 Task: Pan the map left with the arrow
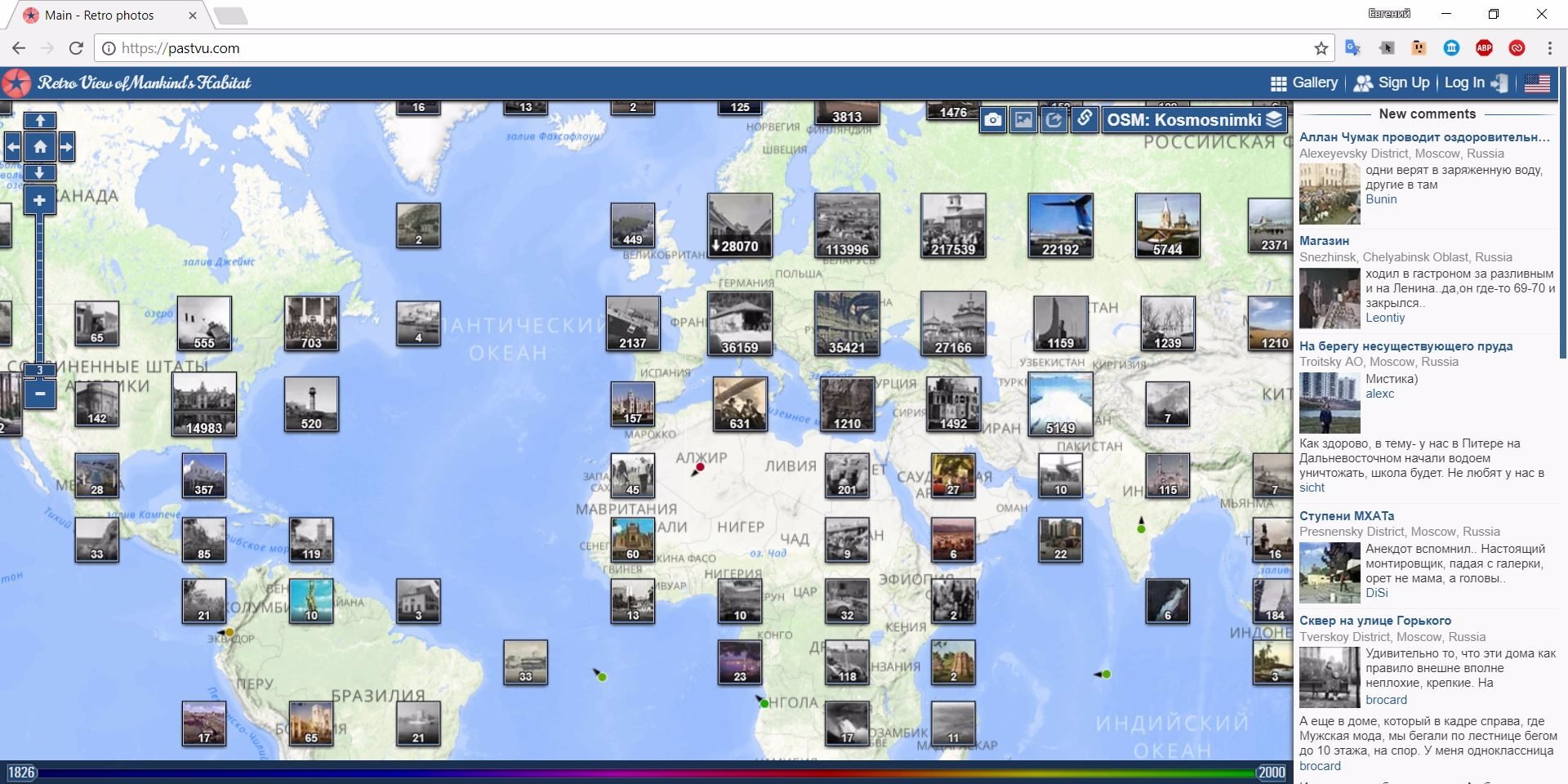pyautogui.click(x=13, y=147)
